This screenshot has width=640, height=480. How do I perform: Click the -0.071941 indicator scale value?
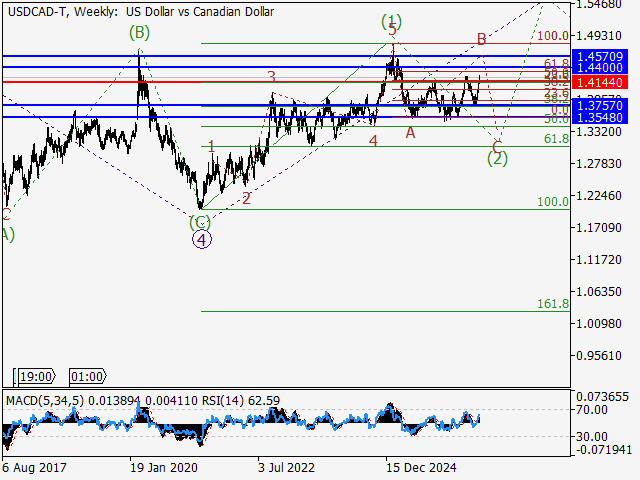(604, 450)
